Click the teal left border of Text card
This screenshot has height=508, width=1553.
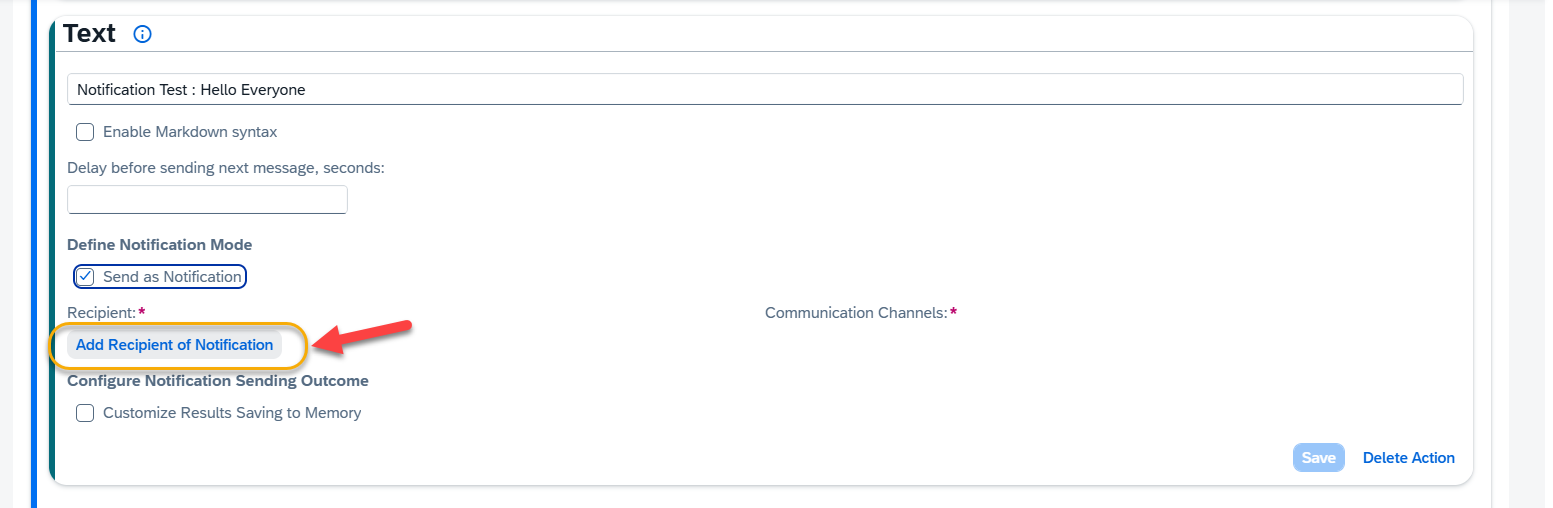click(x=52, y=250)
